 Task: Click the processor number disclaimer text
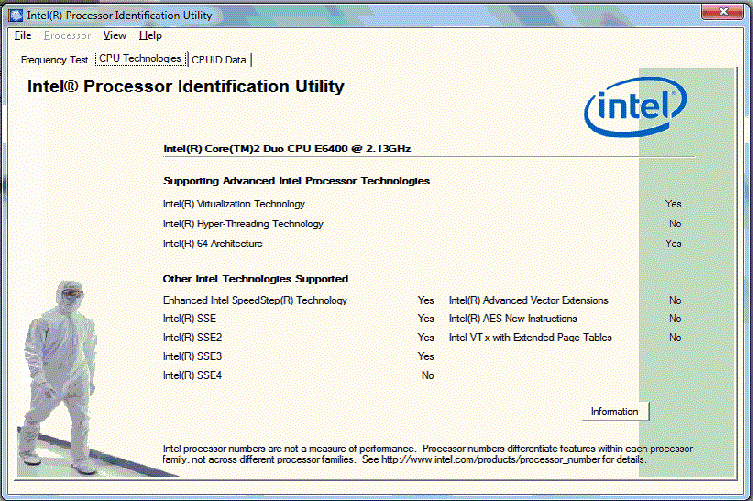click(427, 454)
